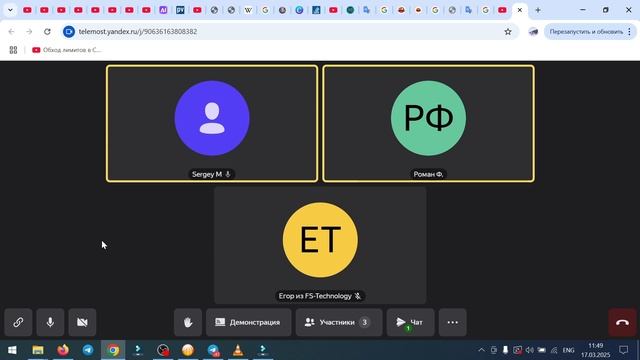640x360 pixels.
Task: Open File Explorer from the taskbar
Action: [x=38, y=350]
